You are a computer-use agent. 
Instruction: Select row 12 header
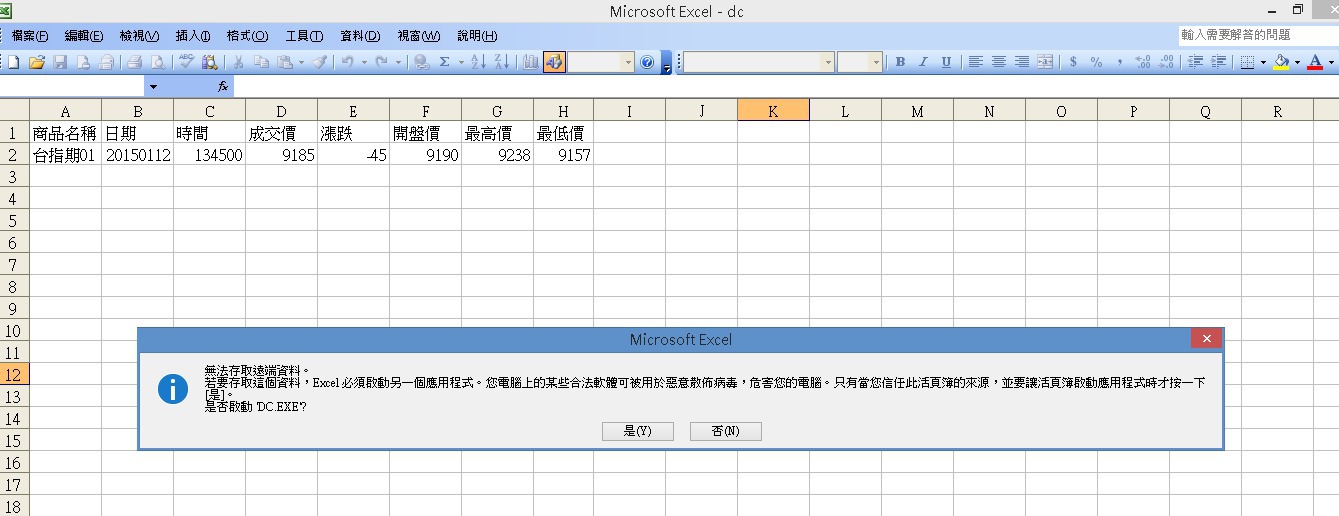pos(14,375)
